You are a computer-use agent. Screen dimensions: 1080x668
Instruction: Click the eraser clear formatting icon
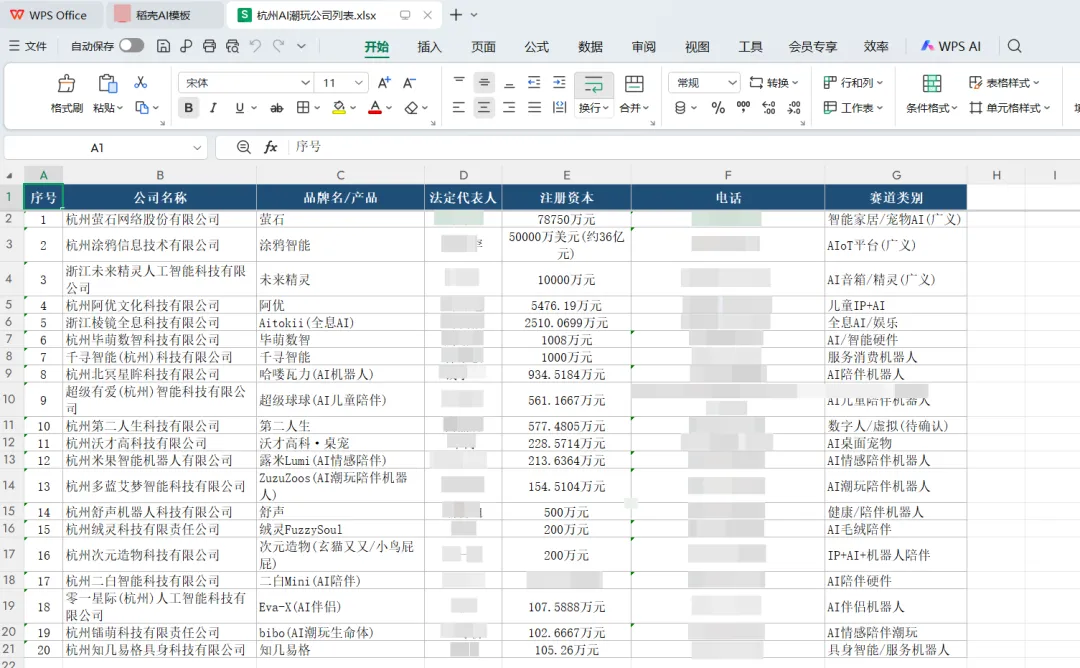[411, 108]
